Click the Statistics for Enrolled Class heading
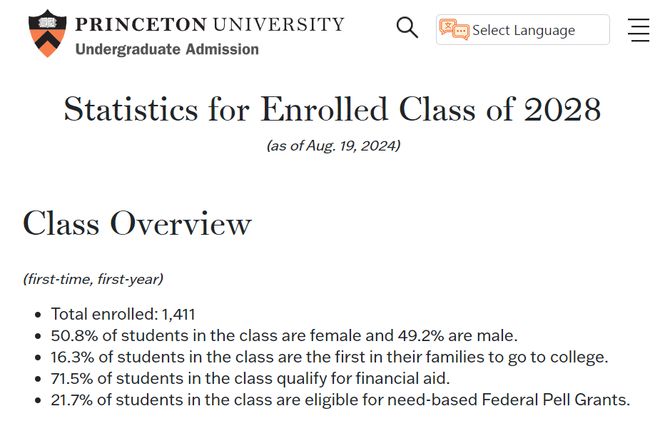 coord(332,109)
